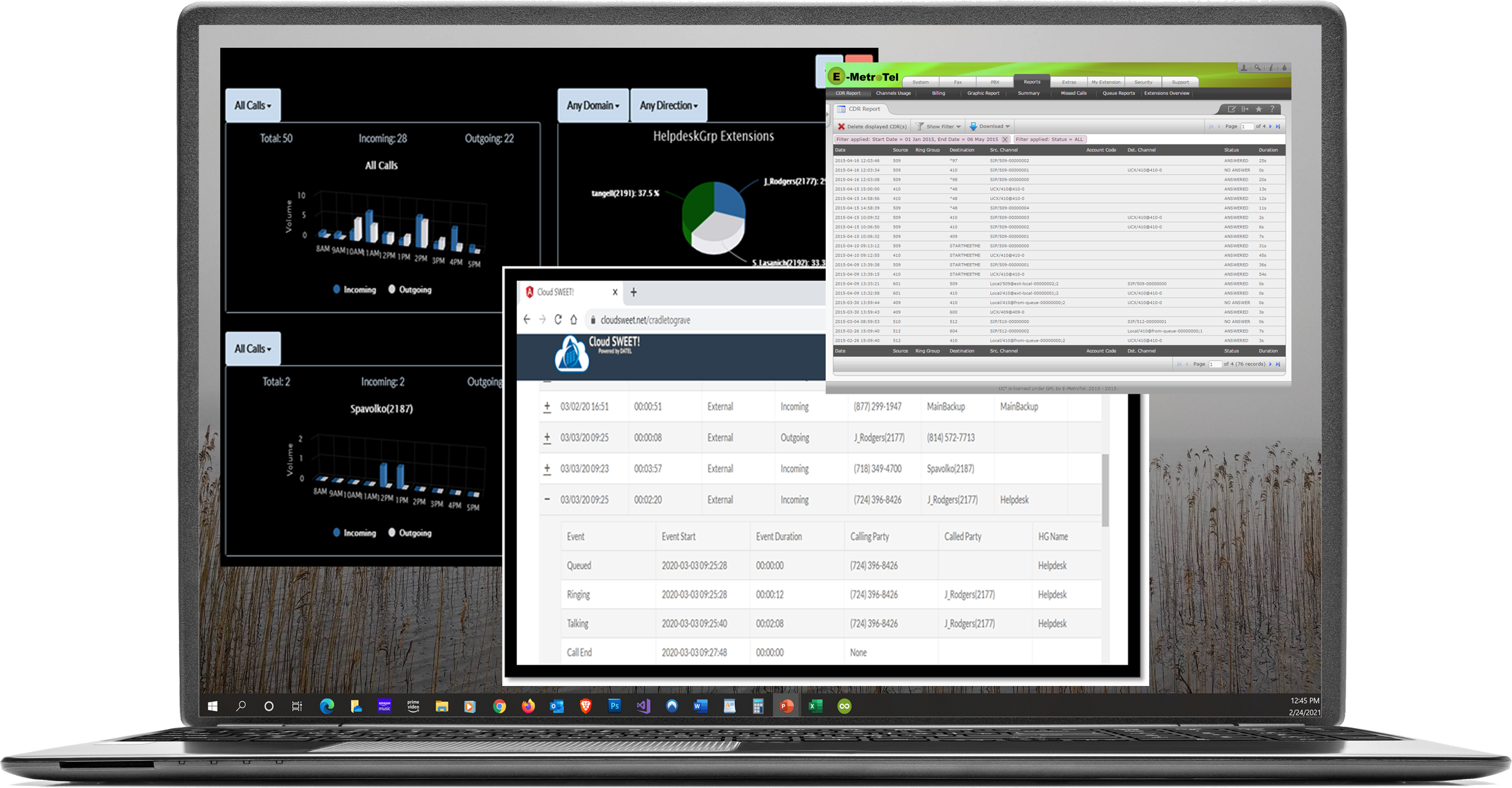Open the My Extension tab

[1106, 82]
